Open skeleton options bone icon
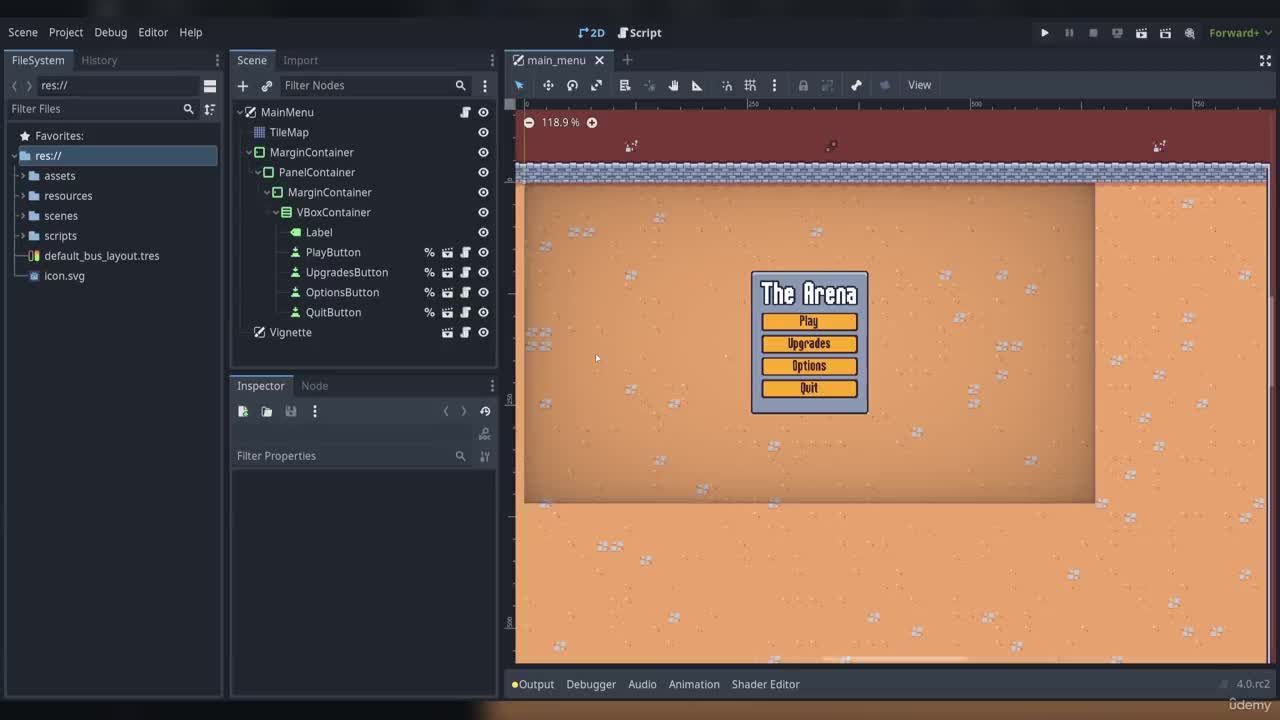The height and width of the screenshot is (720, 1280). [x=856, y=85]
